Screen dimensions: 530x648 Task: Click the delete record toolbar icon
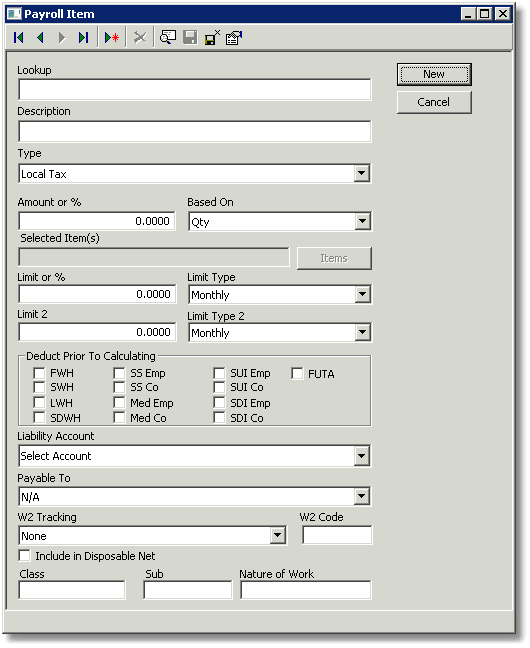click(140, 38)
